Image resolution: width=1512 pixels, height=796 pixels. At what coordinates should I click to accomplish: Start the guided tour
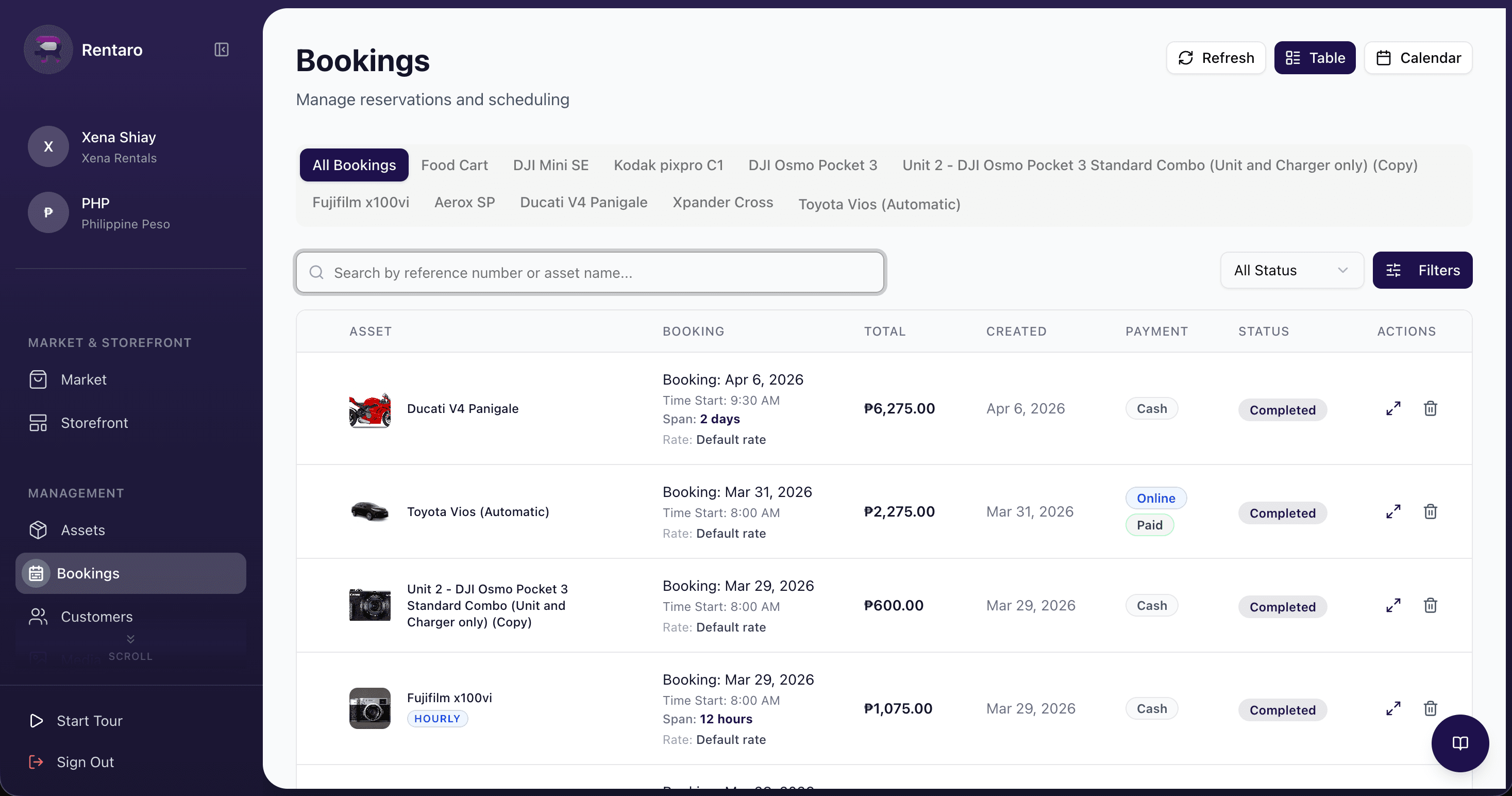[x=76, y=721]
